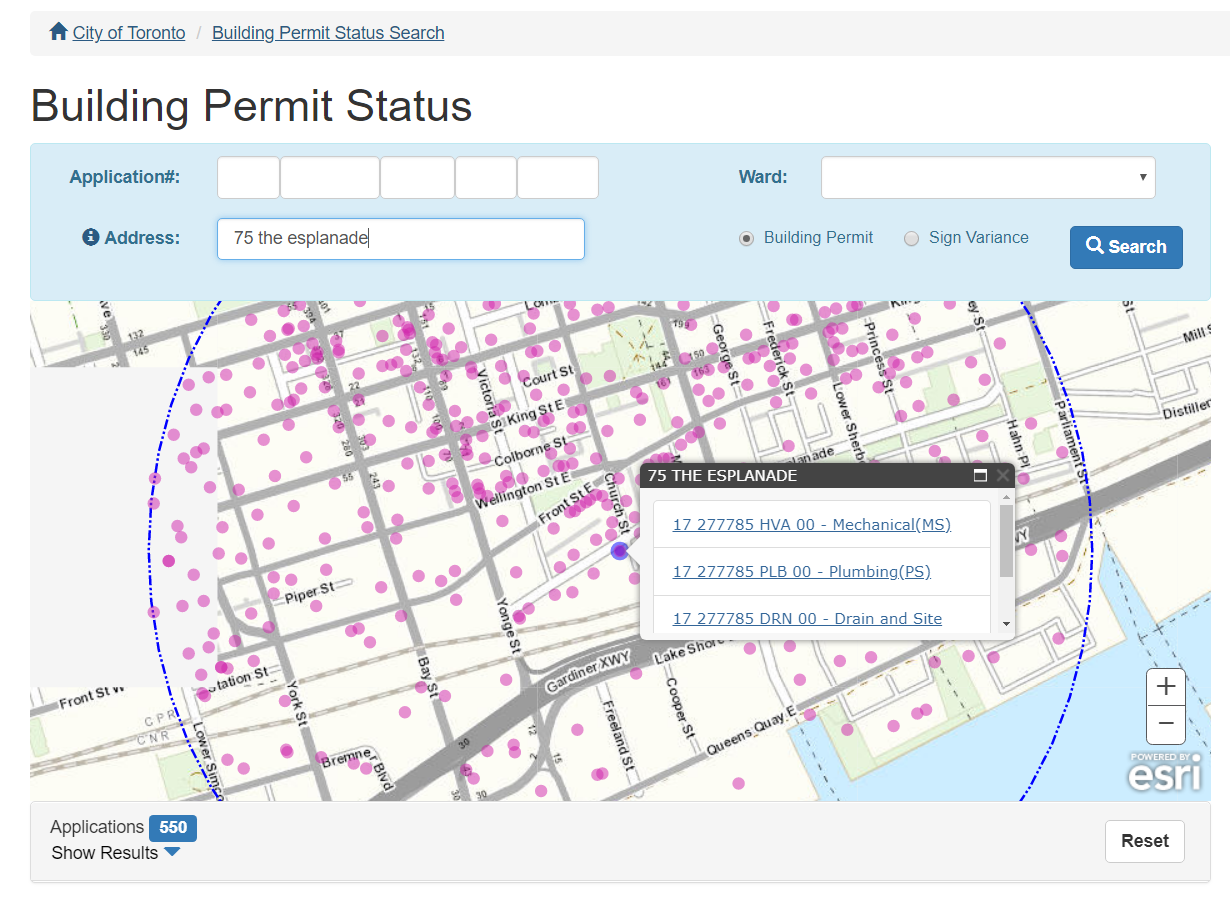Click the first Application# input box
The width and height of the screenshot is (1230, 897).
tap(248, 178)
